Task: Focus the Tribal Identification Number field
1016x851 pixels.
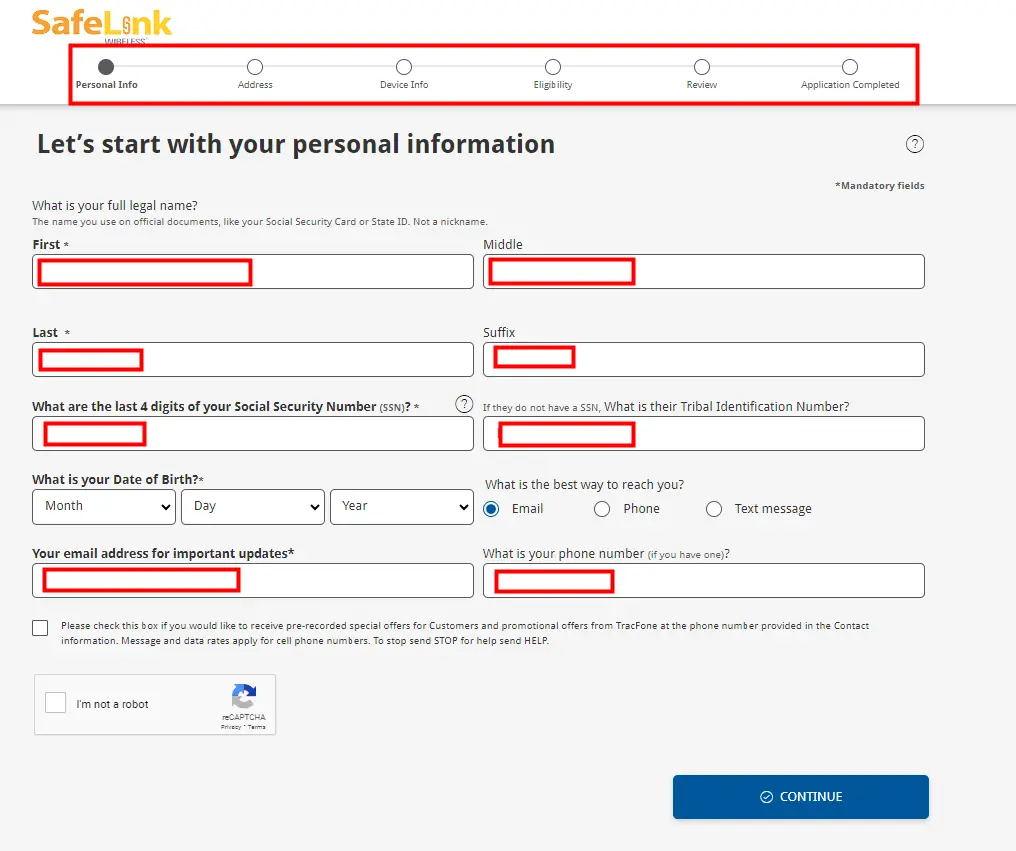Action: pos(704,434)
